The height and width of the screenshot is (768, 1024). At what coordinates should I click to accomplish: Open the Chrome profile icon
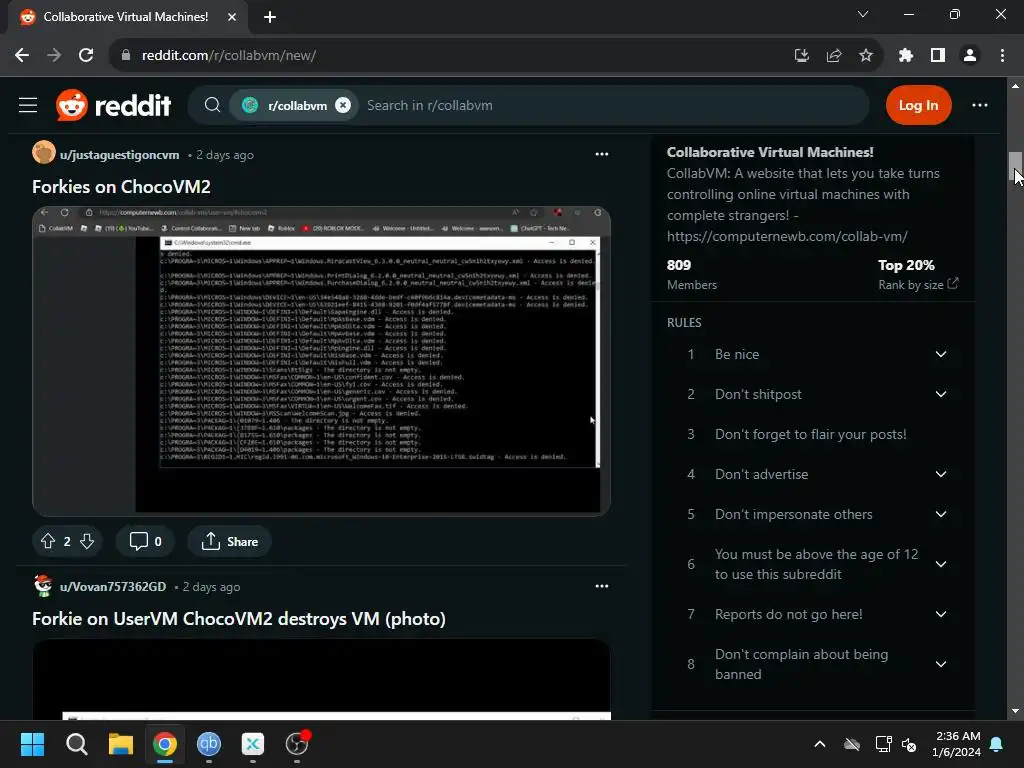click(970, 56)
